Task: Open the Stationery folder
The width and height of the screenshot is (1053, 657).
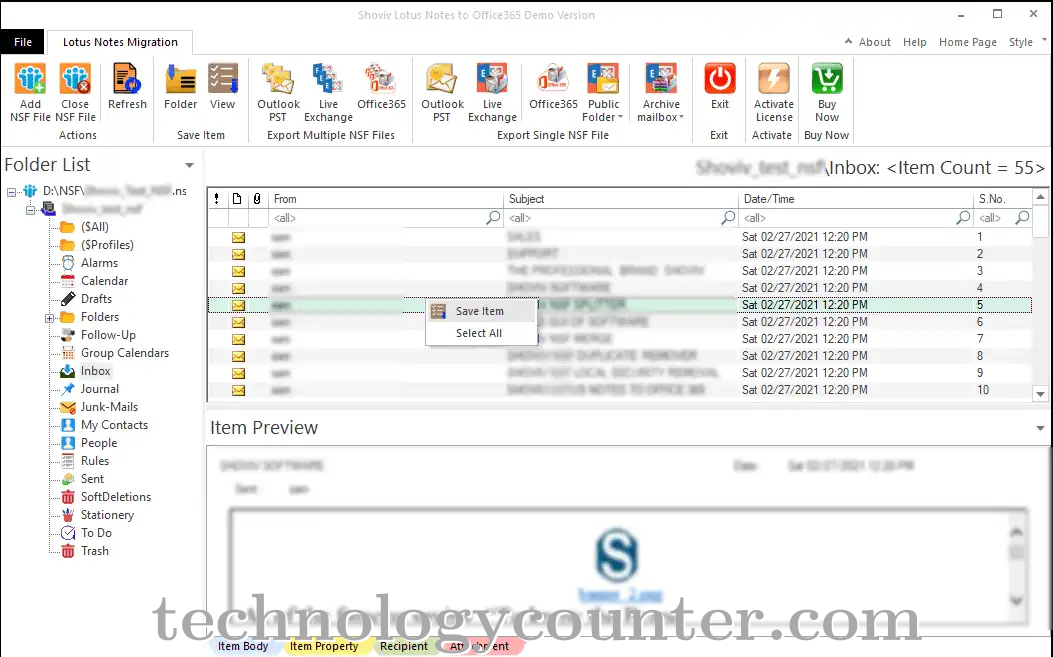Action: 107,515
